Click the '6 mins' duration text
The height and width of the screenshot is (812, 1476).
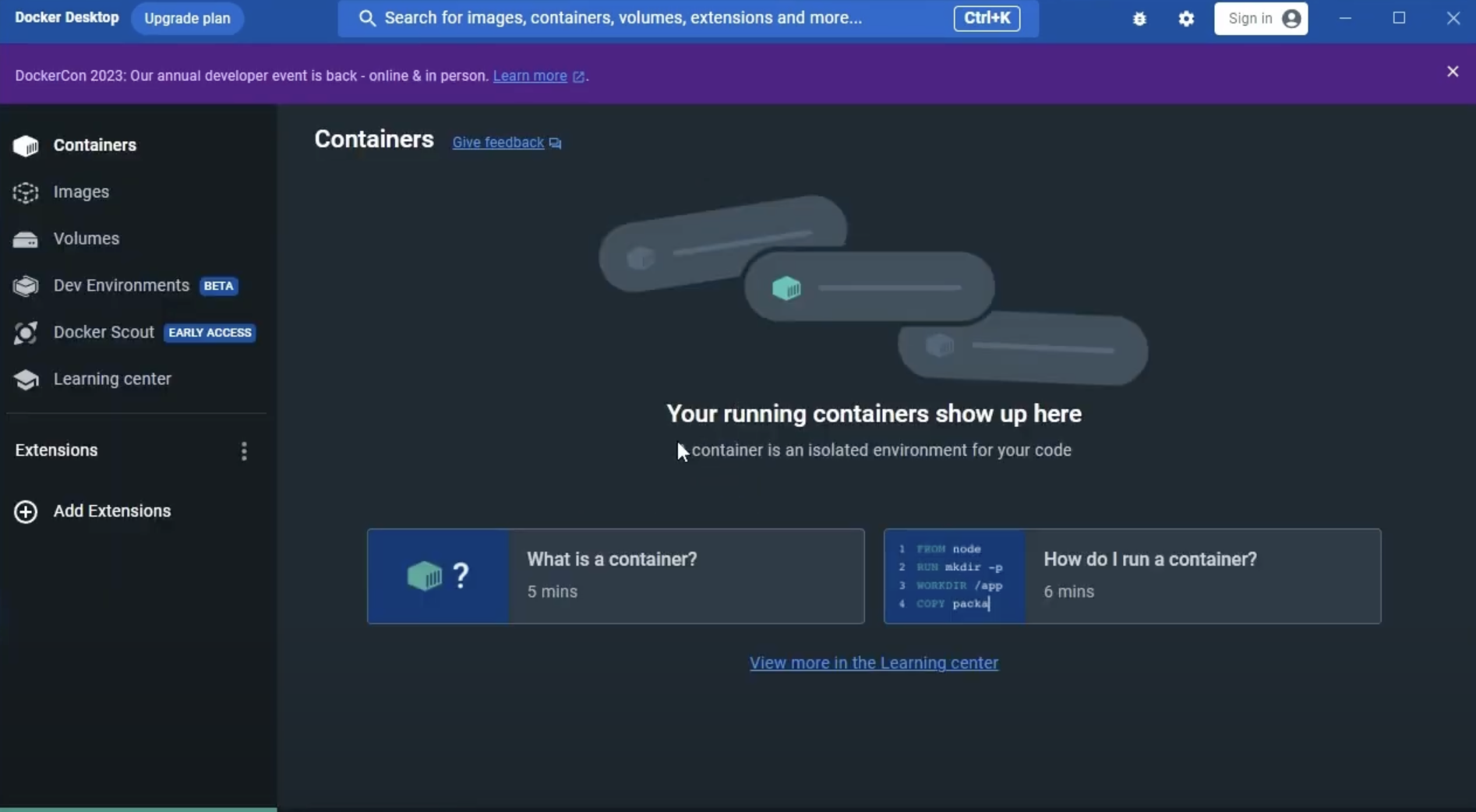tap(1069, 591)
